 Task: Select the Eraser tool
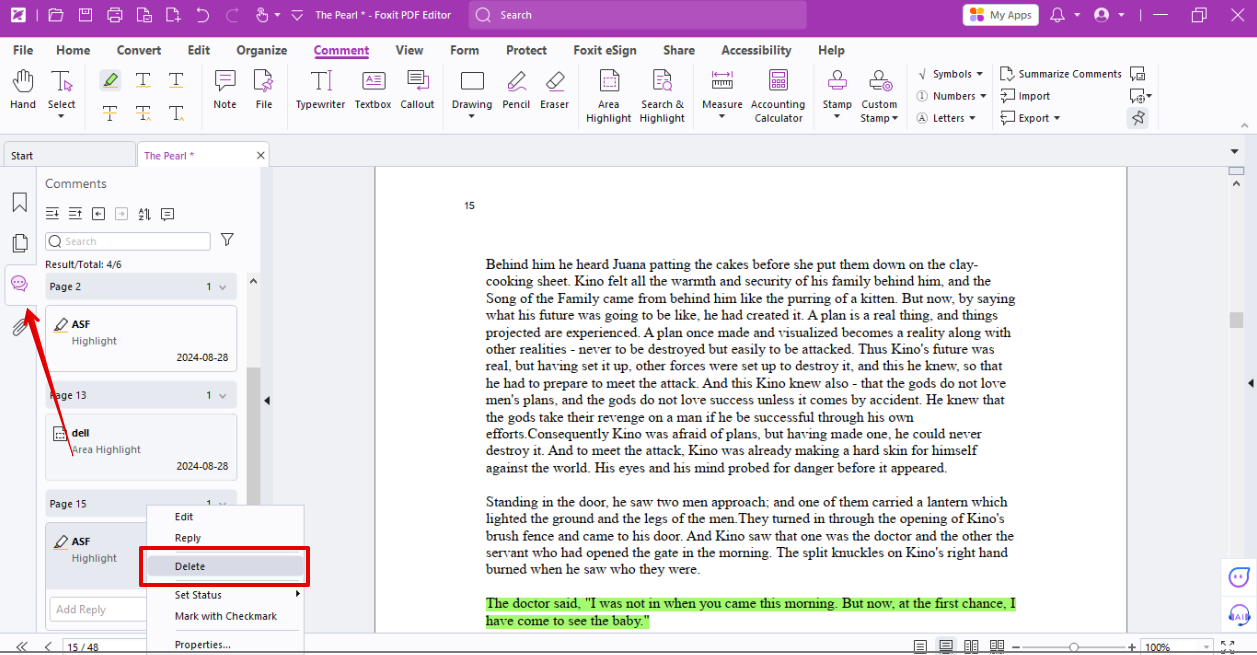(554, 90)
